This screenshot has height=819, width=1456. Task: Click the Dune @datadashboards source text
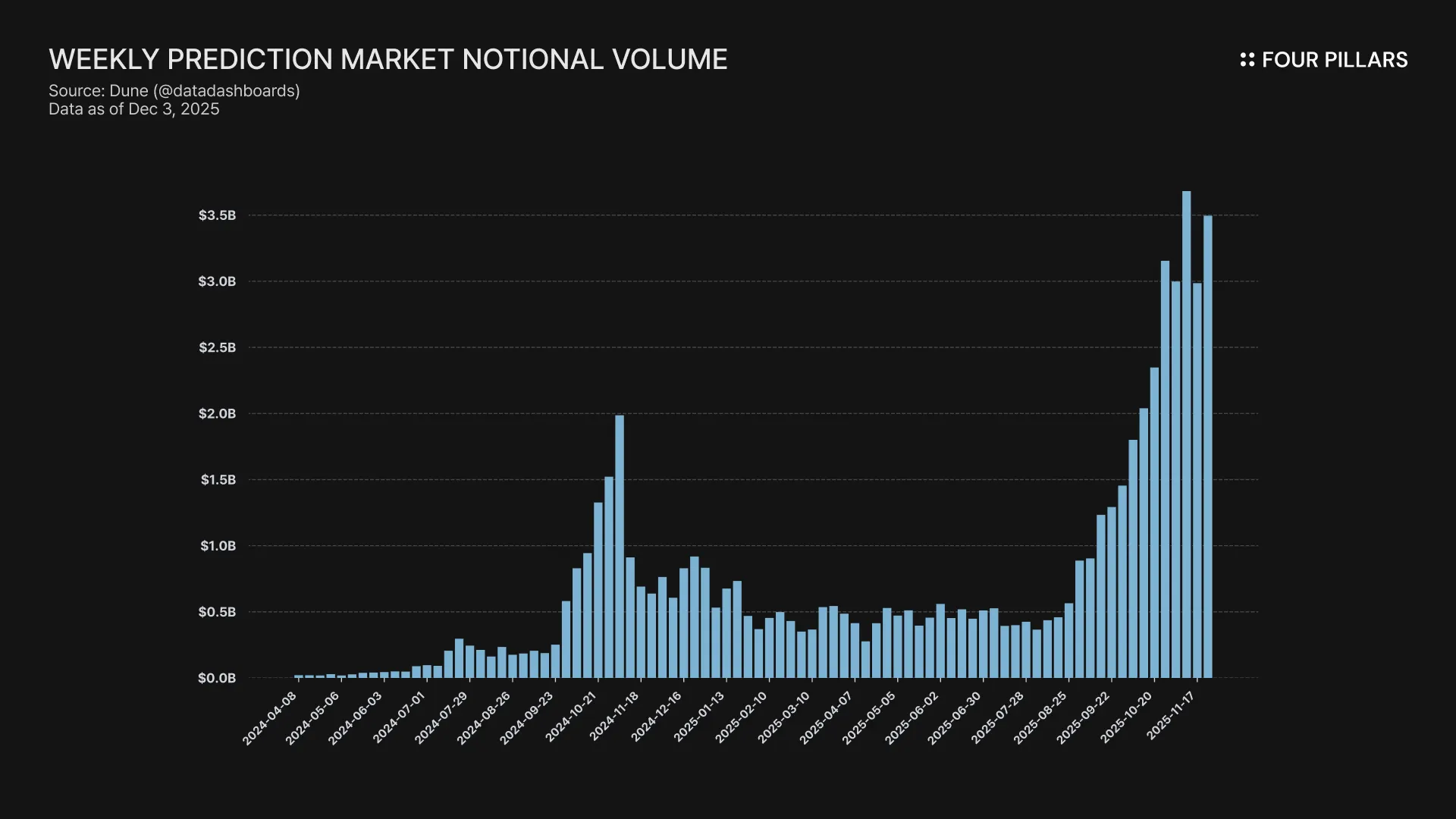click(174, 91)
